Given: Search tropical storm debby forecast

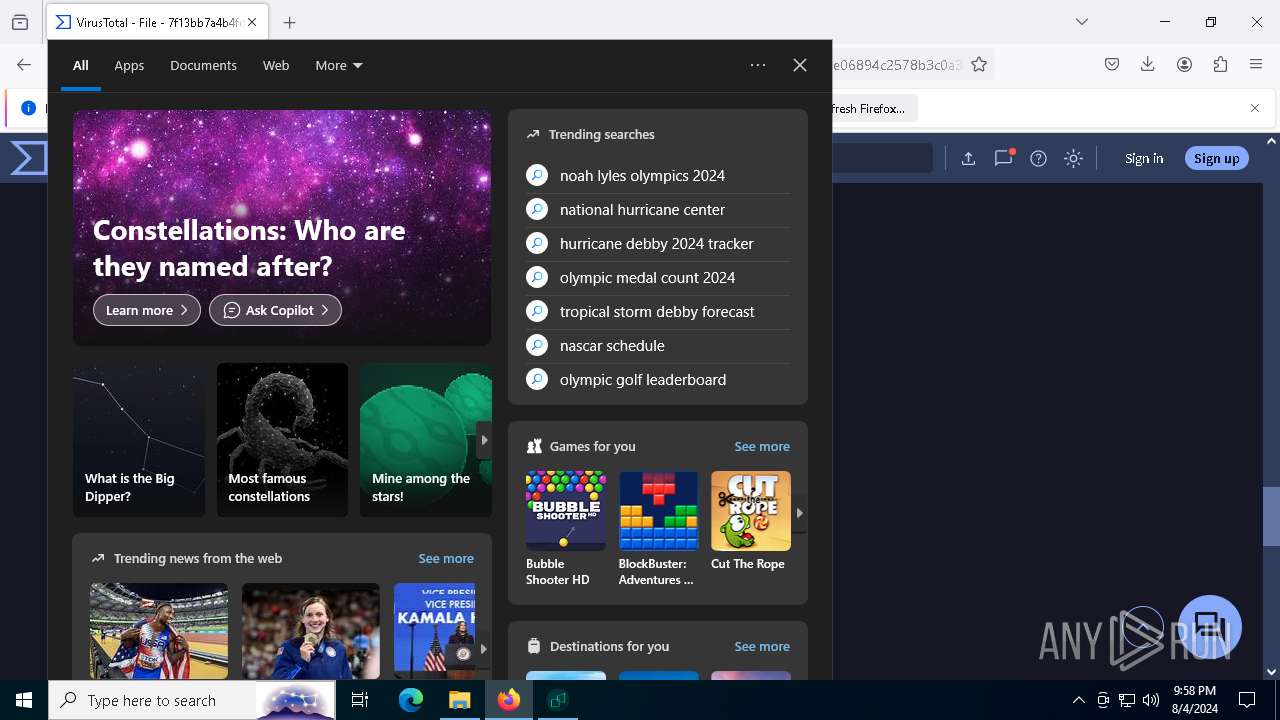Looking at the screenshot, I should (658, 311).
